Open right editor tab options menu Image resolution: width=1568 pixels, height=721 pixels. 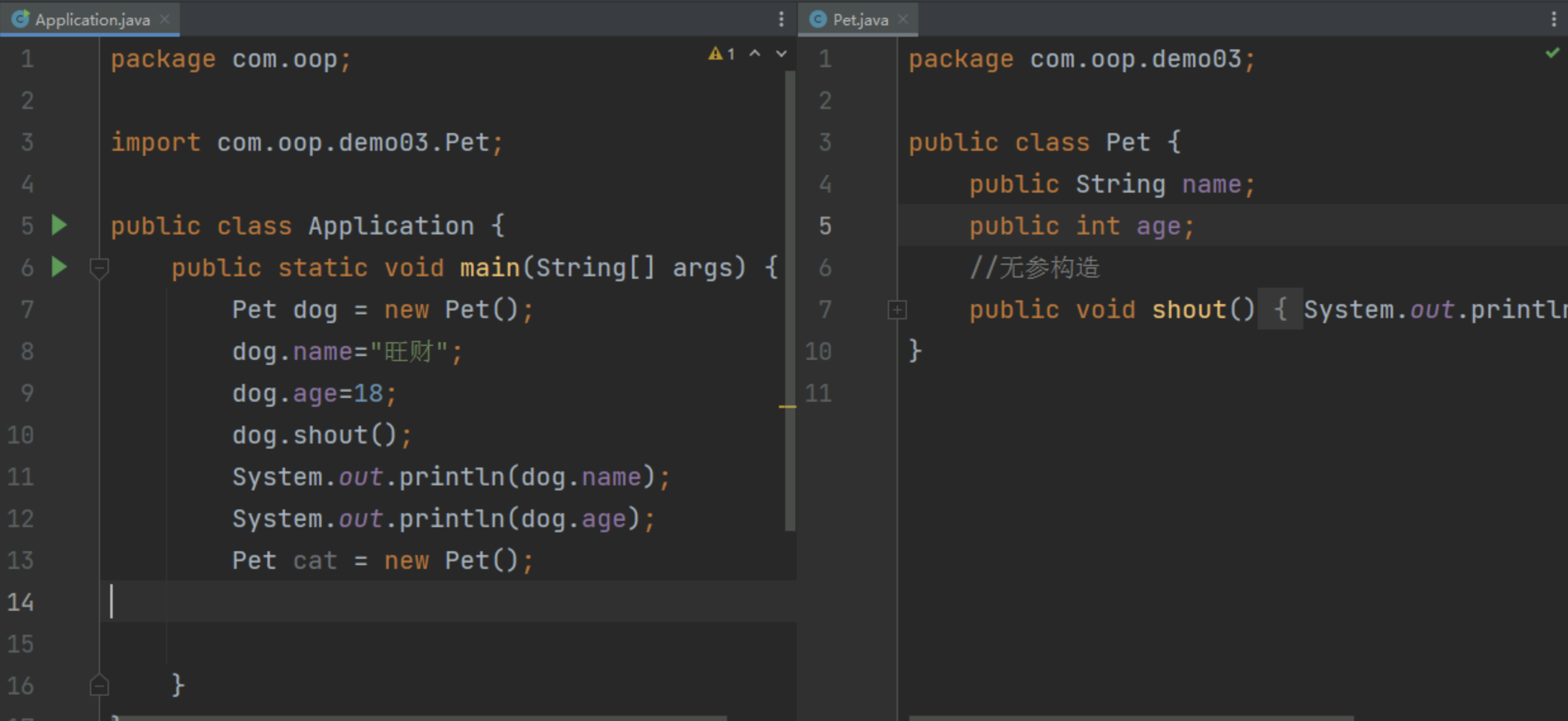tap(1553, 20)
